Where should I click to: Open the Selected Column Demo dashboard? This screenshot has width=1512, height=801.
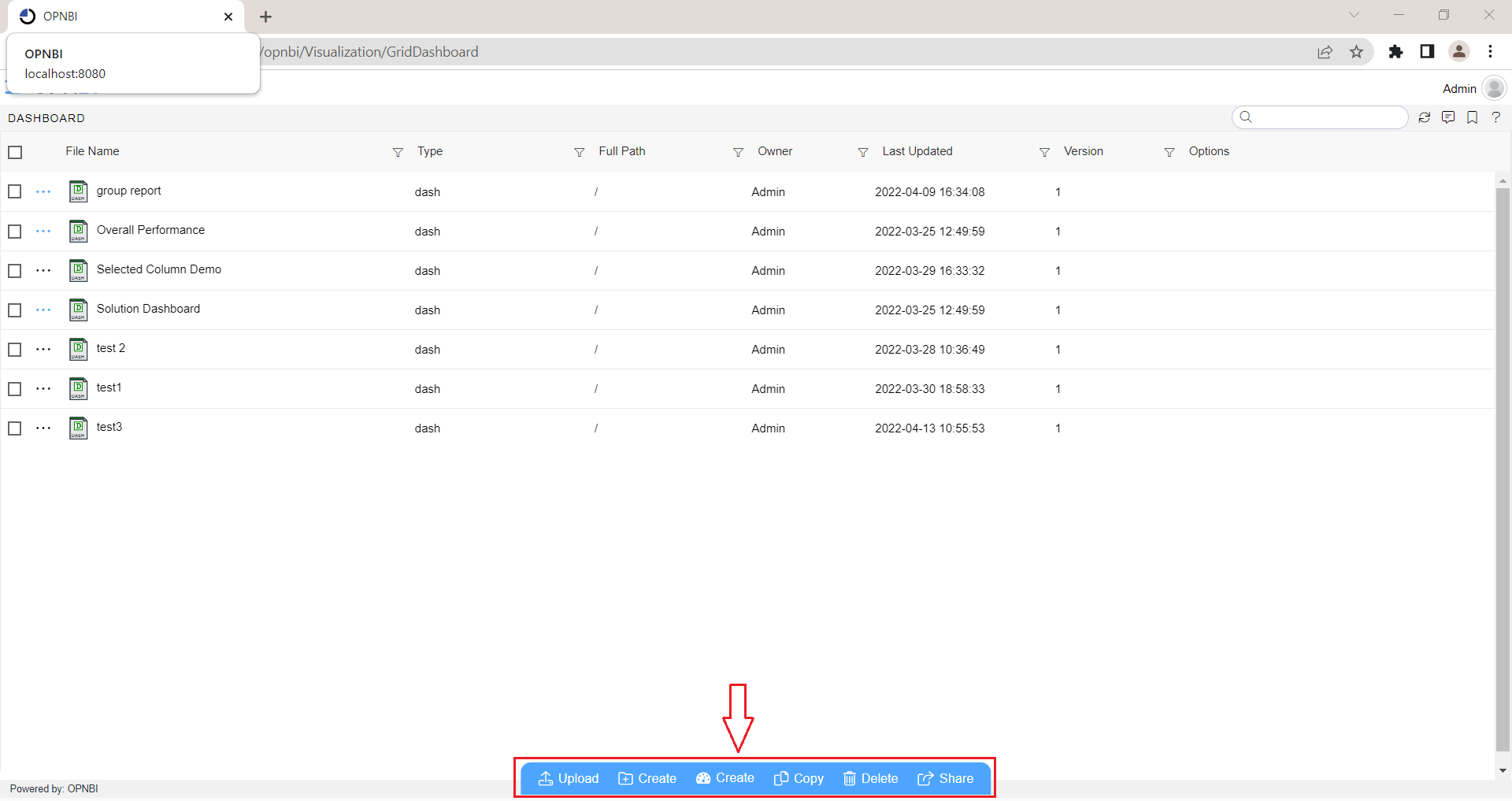point(159,269)
